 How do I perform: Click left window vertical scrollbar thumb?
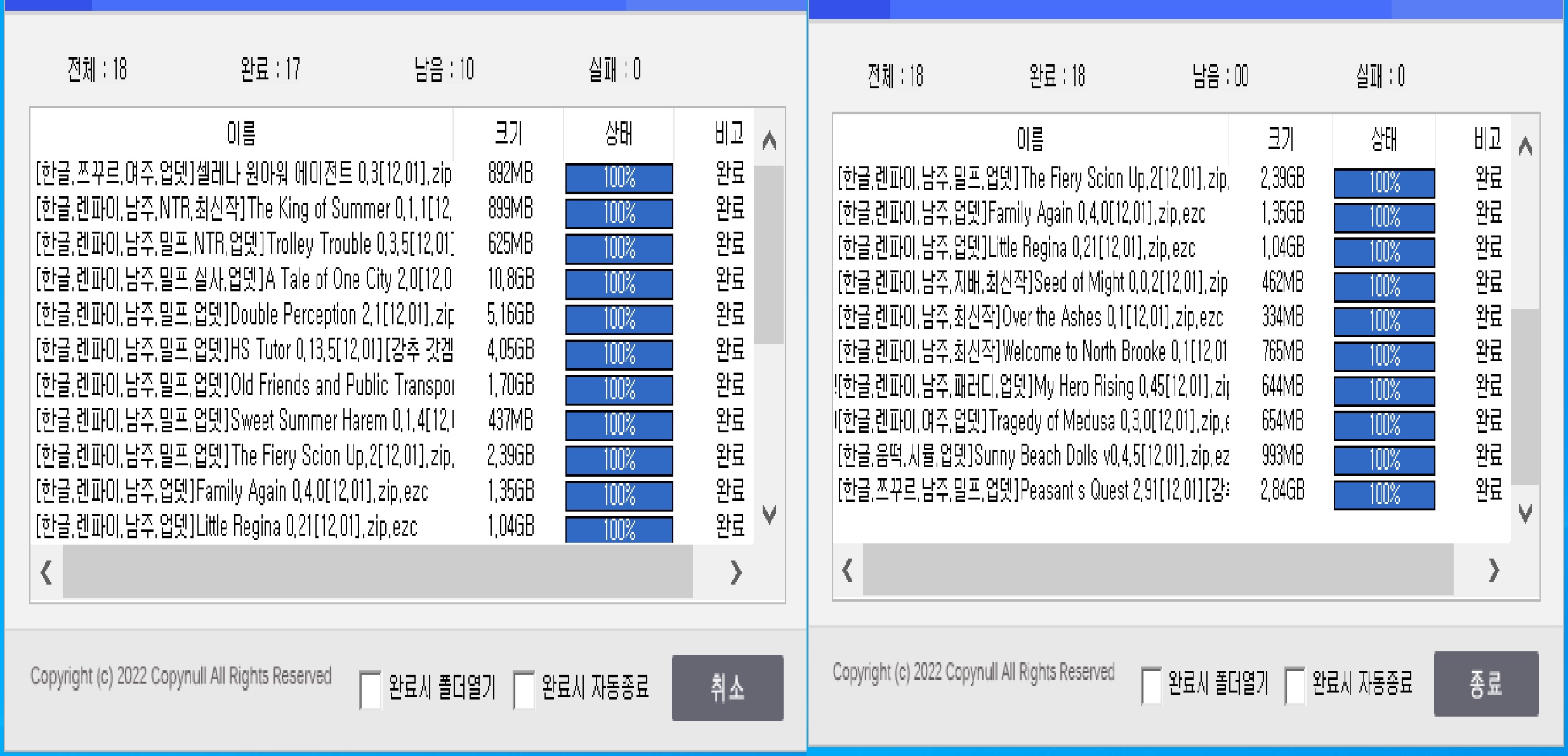click(769, 254)
